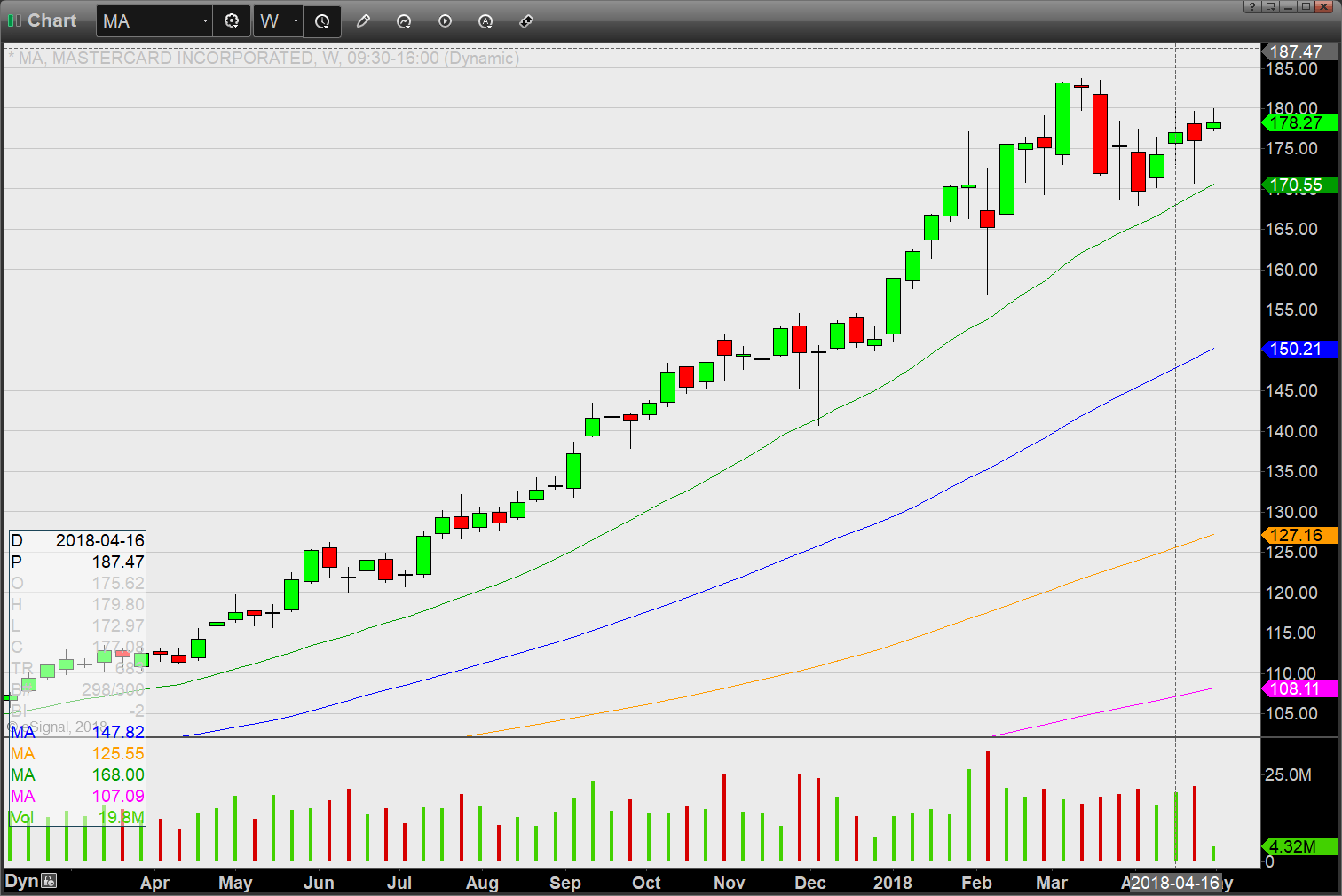Click the 185.00 price axis label
Image resolution: width=1342 pixels, height=896 pixels.
pyautogui.click(x=1292, y=69)
